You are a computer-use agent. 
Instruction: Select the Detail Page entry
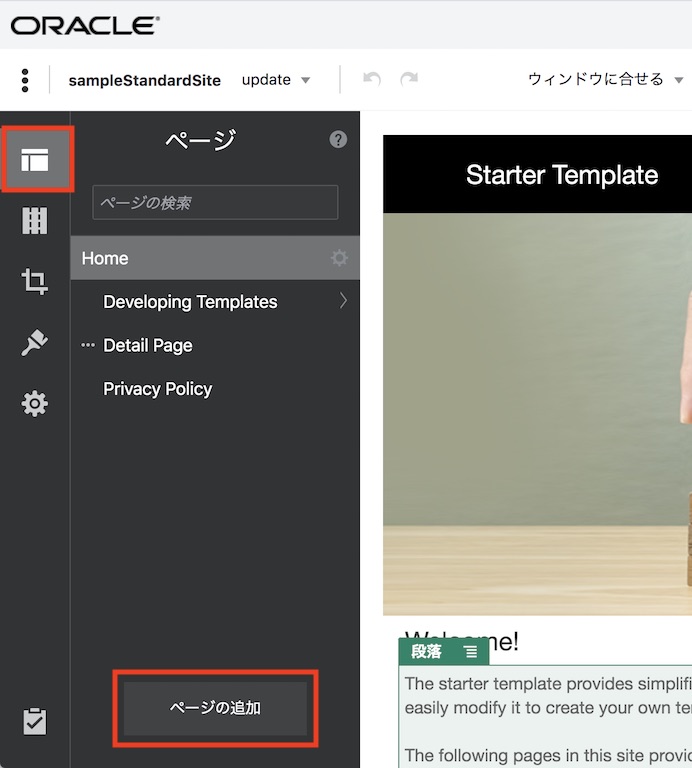[x=147, y=345]
